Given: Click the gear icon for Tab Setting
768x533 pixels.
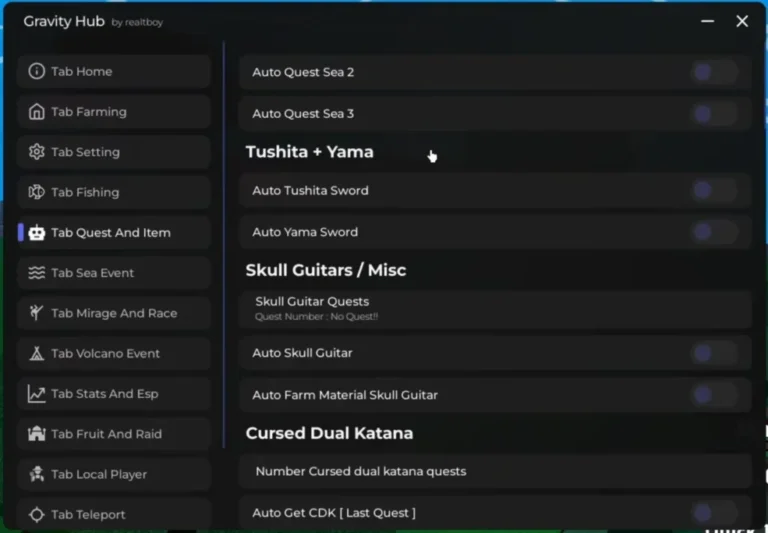Looking at the screenshot, I should (x=36, y=152).
